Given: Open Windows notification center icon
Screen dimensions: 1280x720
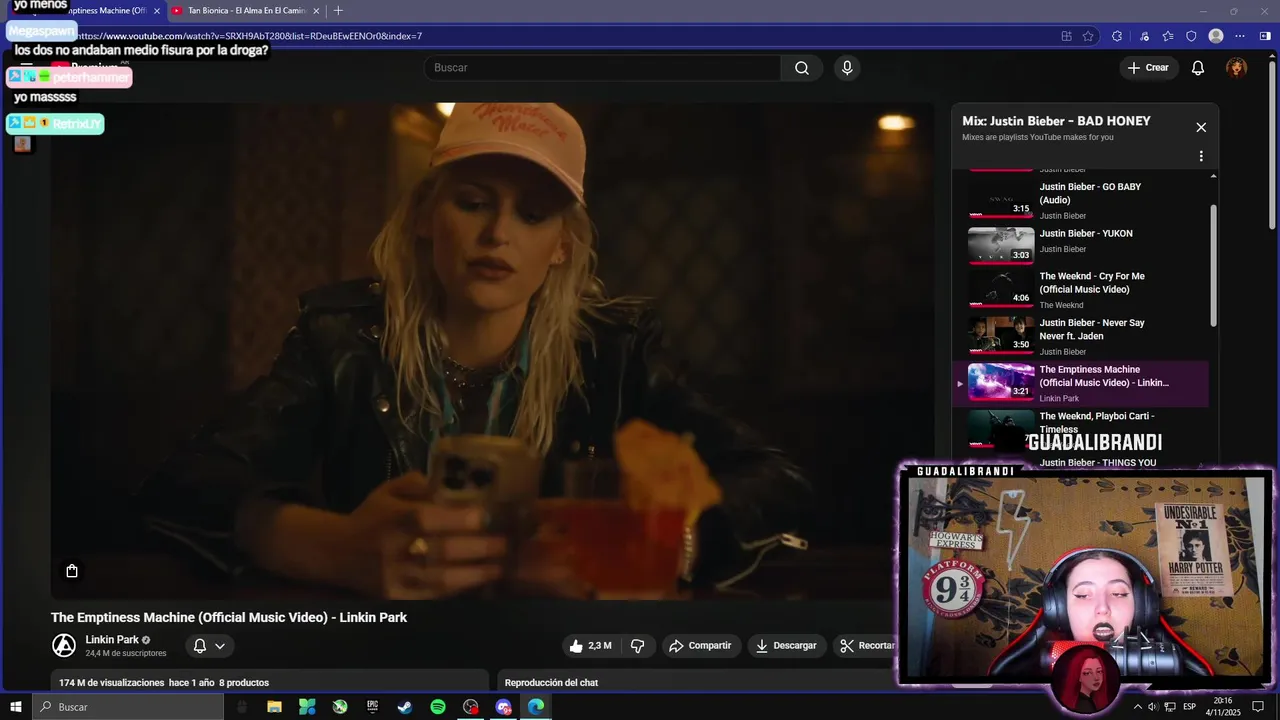Looking at the screenshot, I should (x=1258, y=707).
